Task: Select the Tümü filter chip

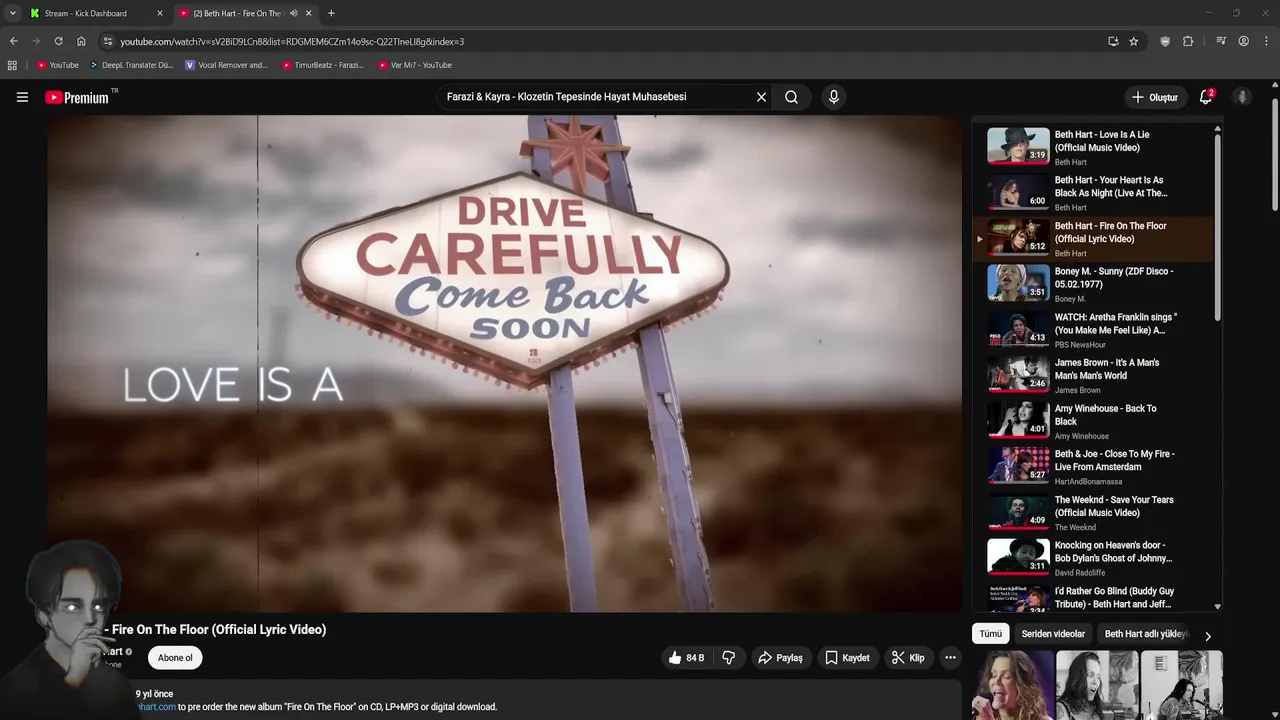Action: (990, 634)
